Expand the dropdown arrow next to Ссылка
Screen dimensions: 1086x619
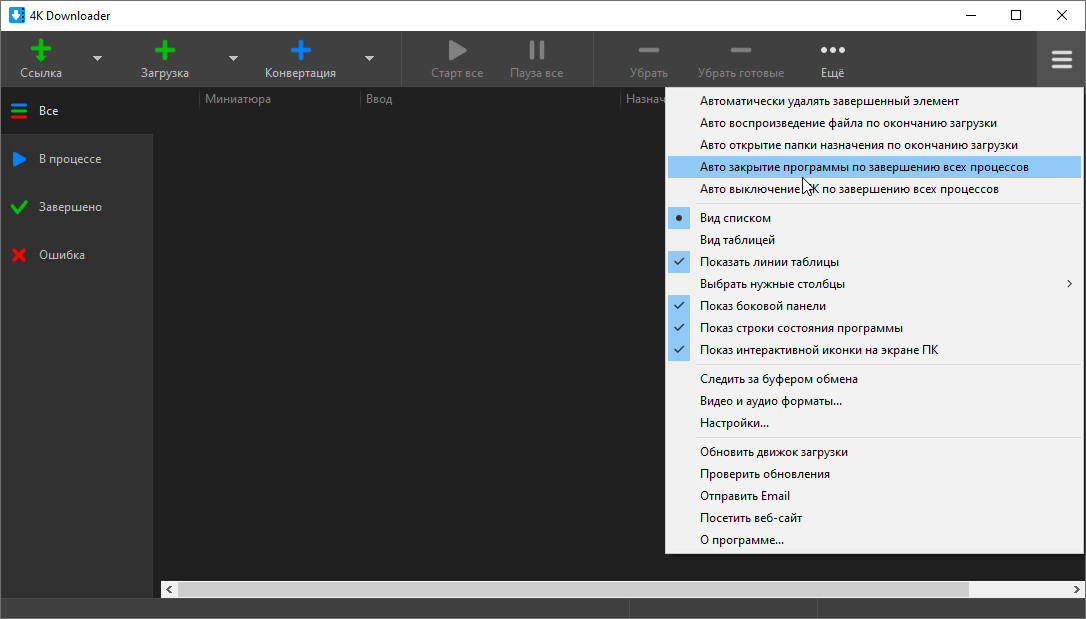pos(97,59)
